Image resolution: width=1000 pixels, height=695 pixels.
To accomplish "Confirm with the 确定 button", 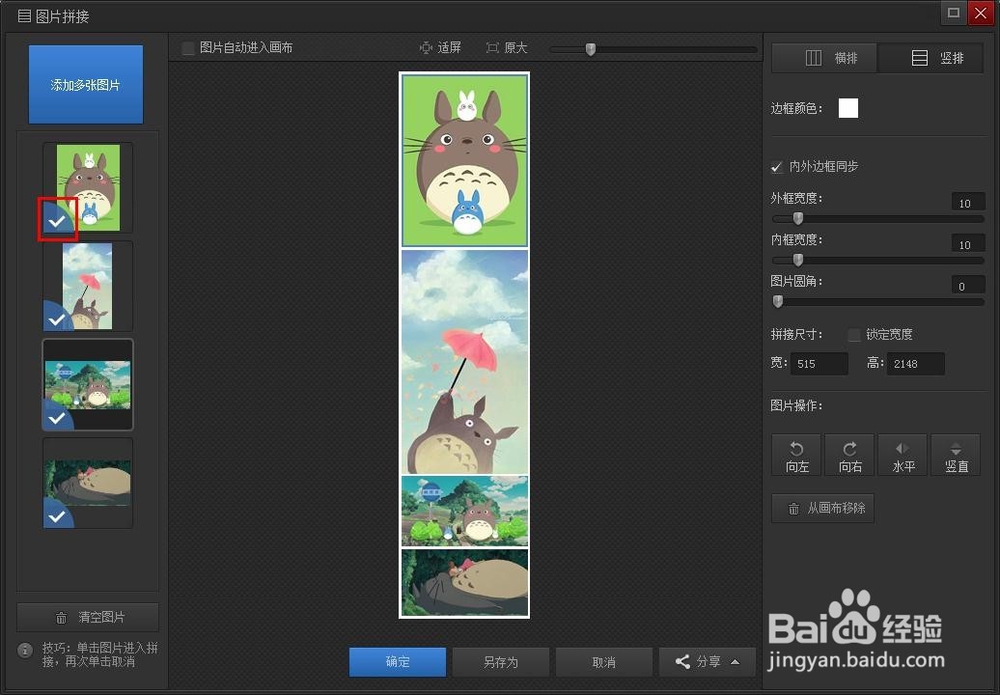I will point(397,662).
